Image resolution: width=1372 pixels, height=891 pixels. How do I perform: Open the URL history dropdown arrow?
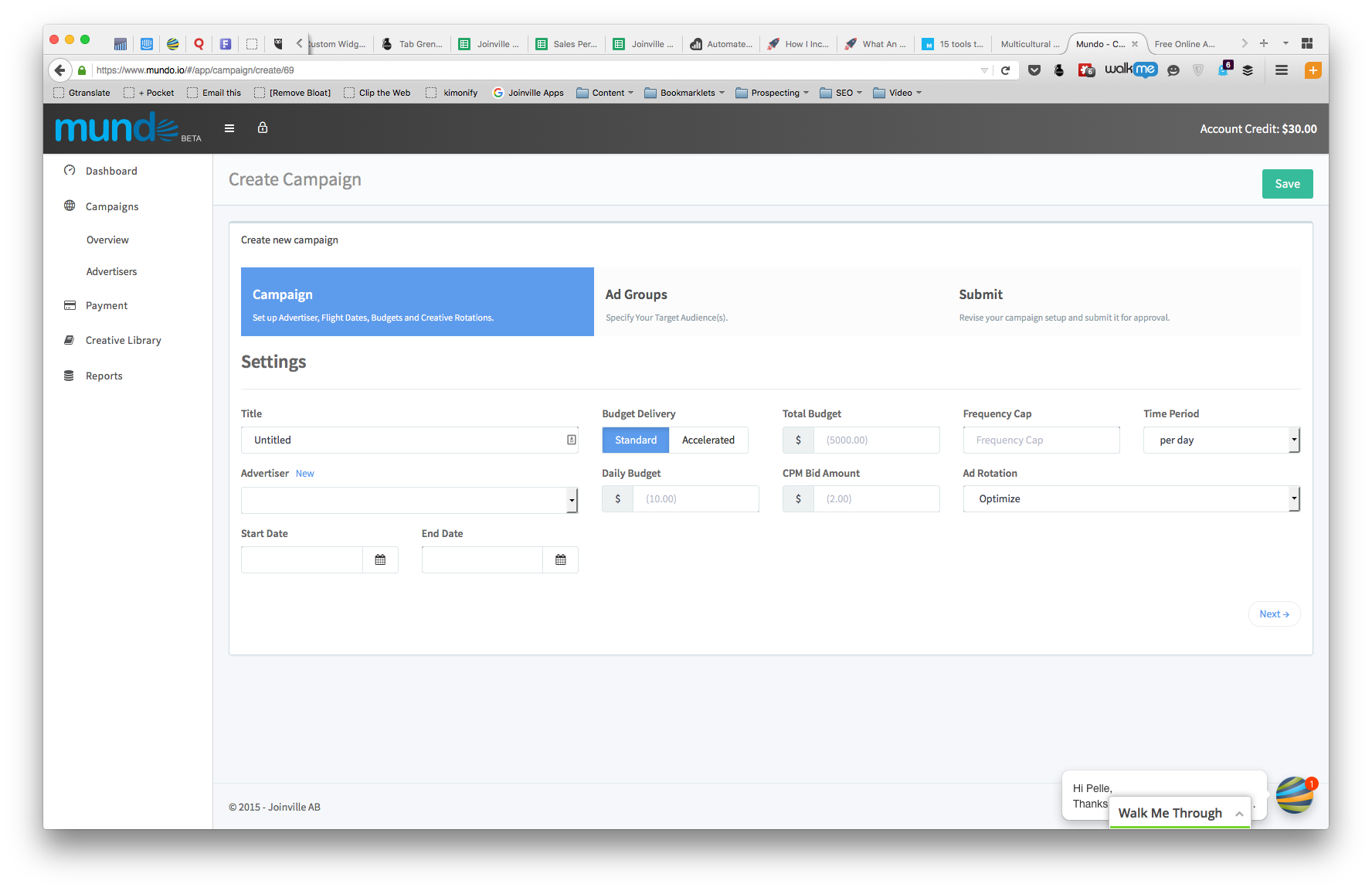coord(984,70)
